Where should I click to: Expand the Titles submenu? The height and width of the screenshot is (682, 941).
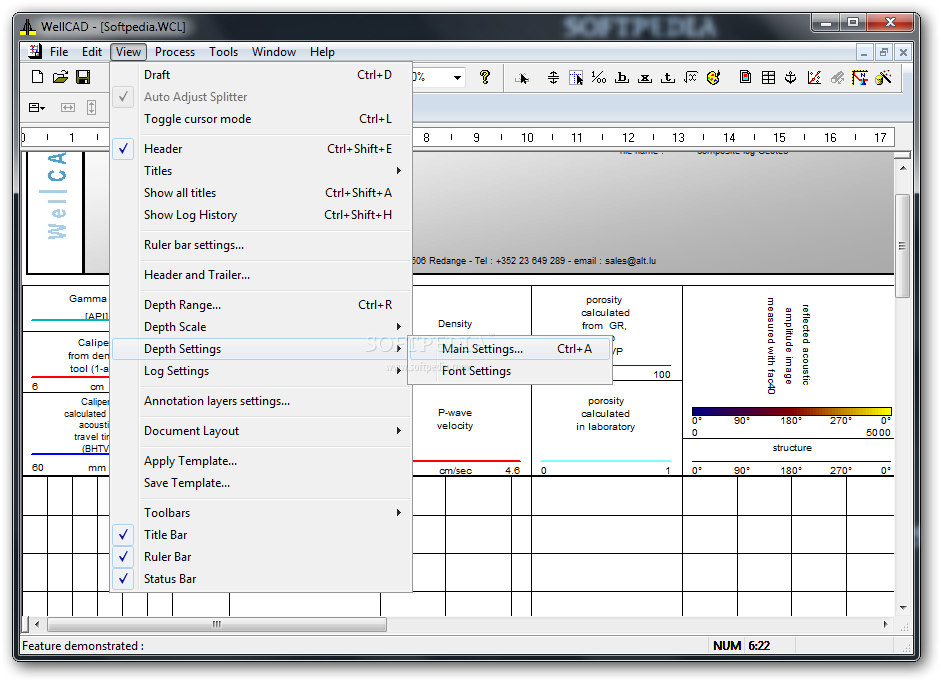262,171
